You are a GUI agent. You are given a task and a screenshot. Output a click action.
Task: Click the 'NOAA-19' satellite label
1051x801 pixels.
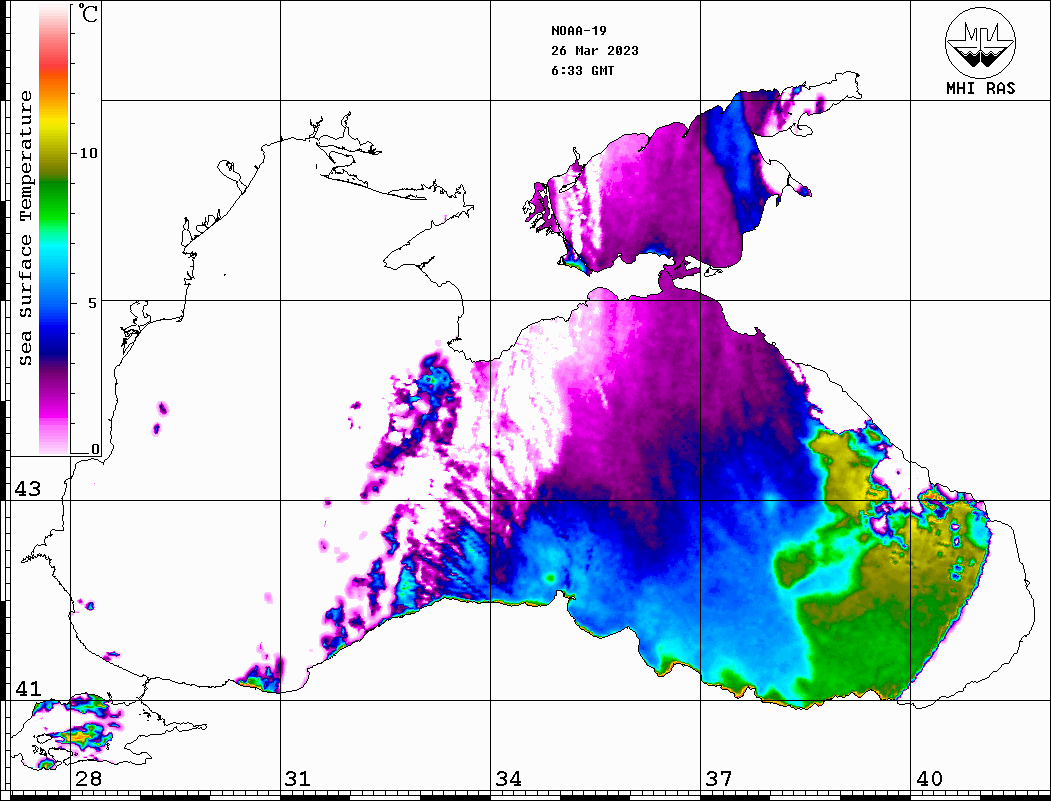(579, 31)
